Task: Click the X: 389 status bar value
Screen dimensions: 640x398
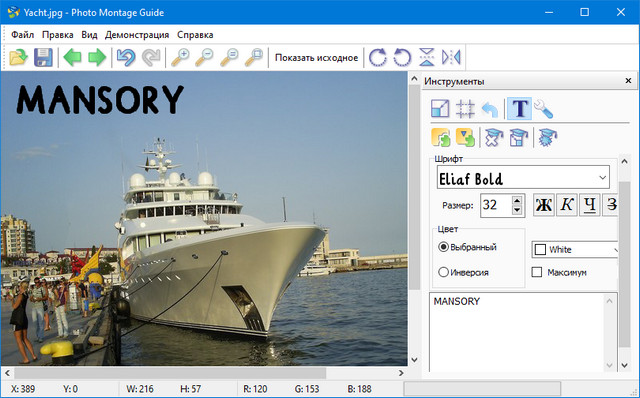Action: pos(23,389)
